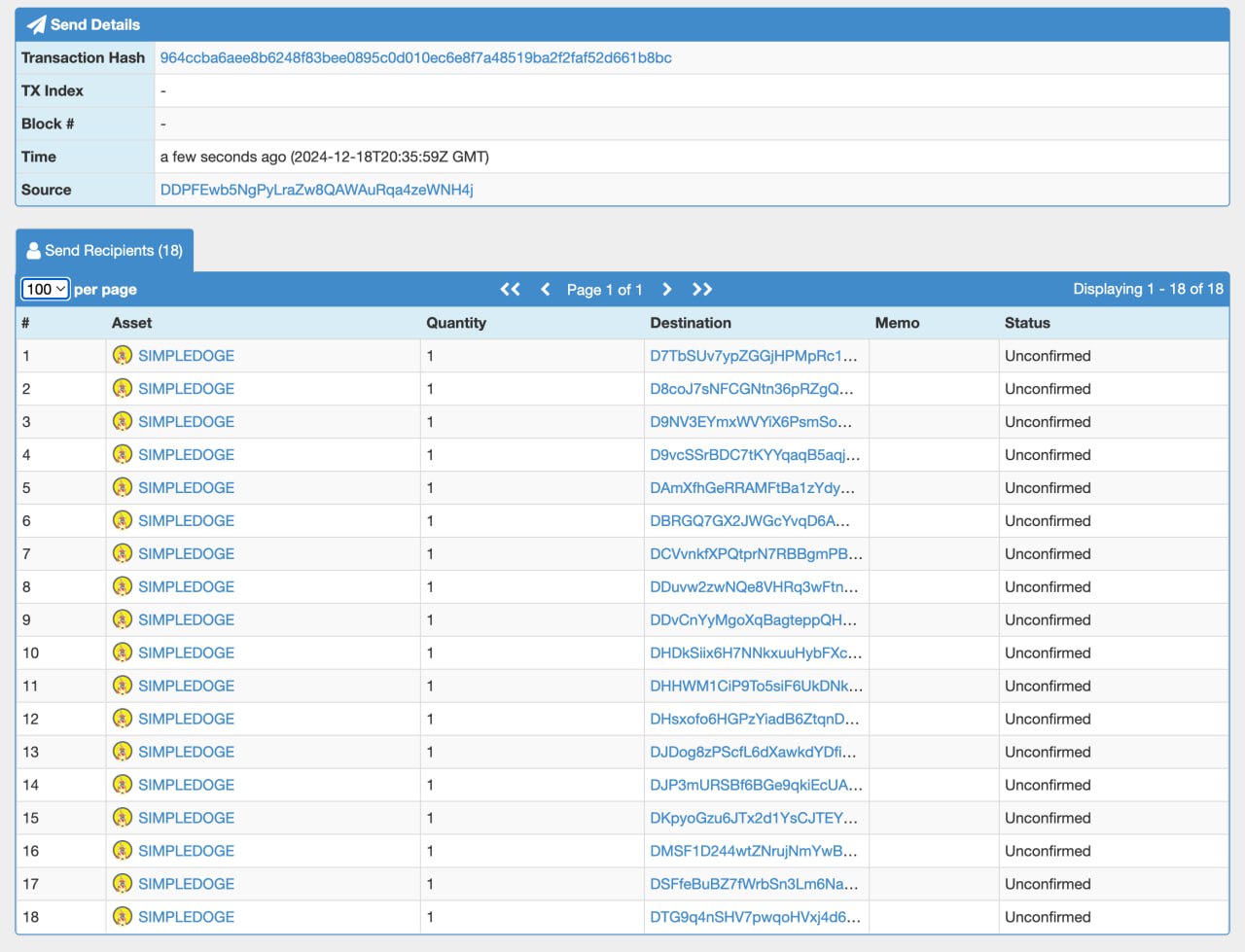
Task: Click the Page 1 of 1 indicator
Action: [x=605, y=290]
